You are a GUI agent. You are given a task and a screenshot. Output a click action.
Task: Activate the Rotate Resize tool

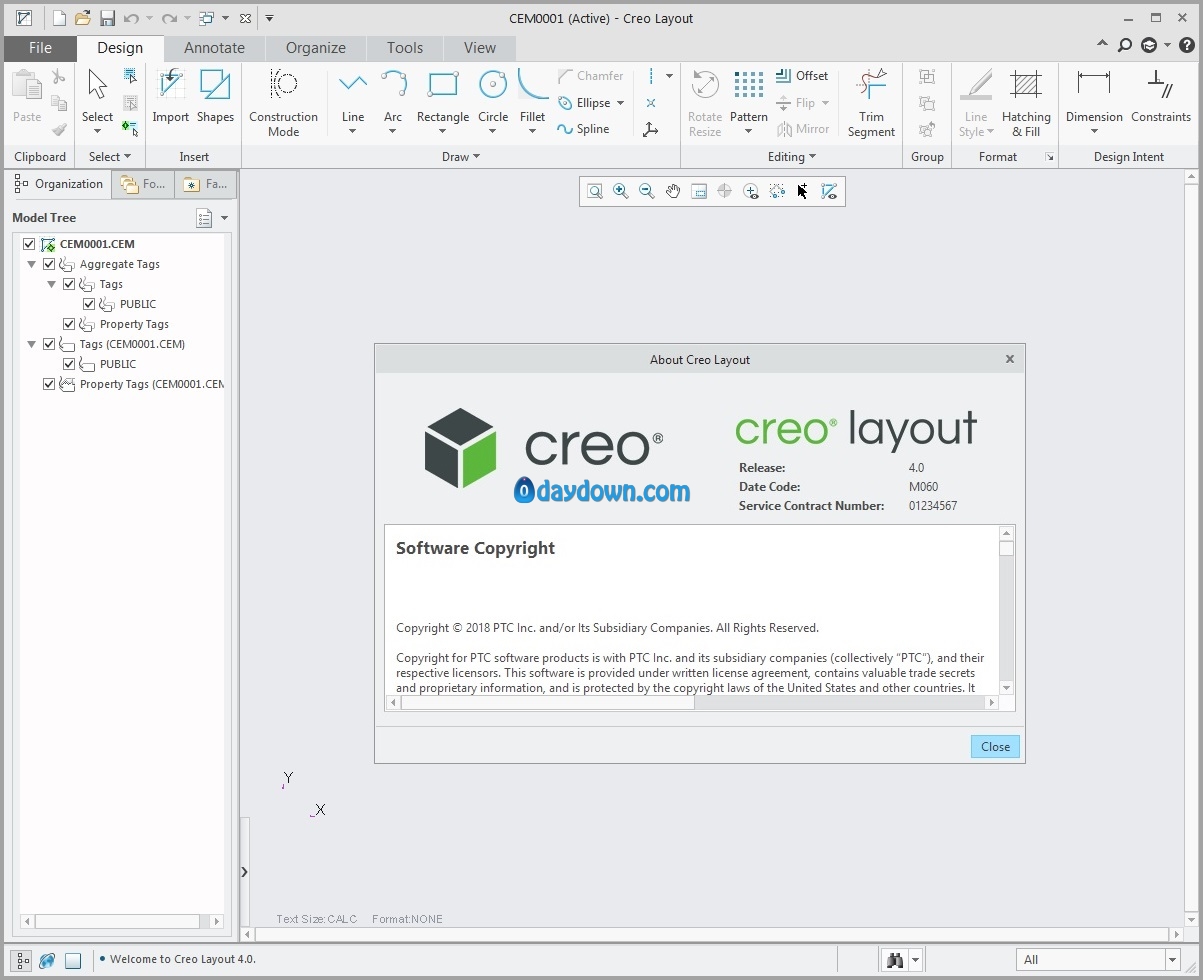[705, 103]
